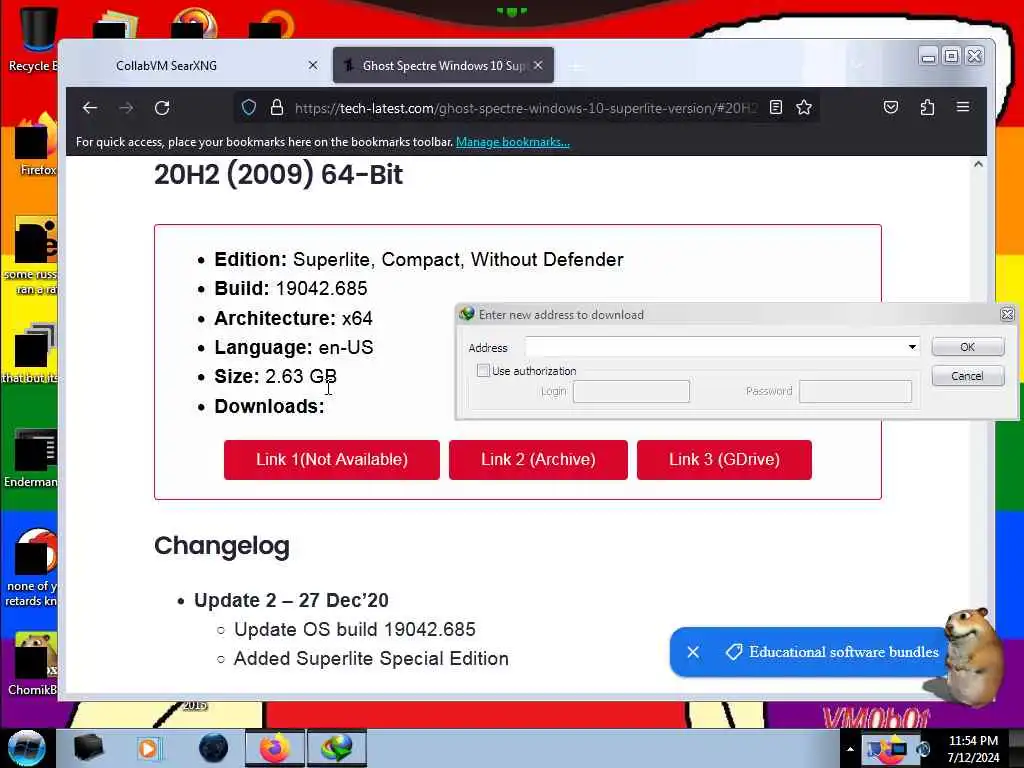This screenshot has height=768, width=1024.
Task: Open the Firefox application menu
Action: (x=963, y=107)
